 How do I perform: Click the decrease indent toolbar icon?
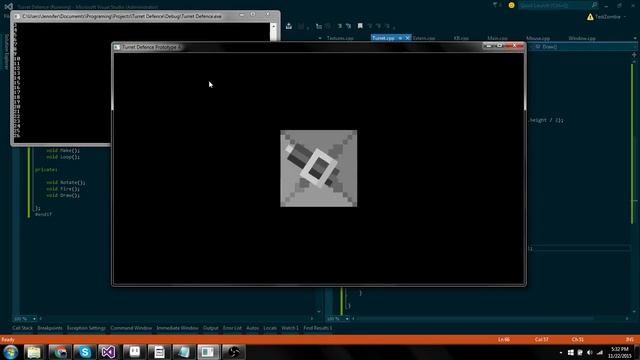[x=339, y=26]
